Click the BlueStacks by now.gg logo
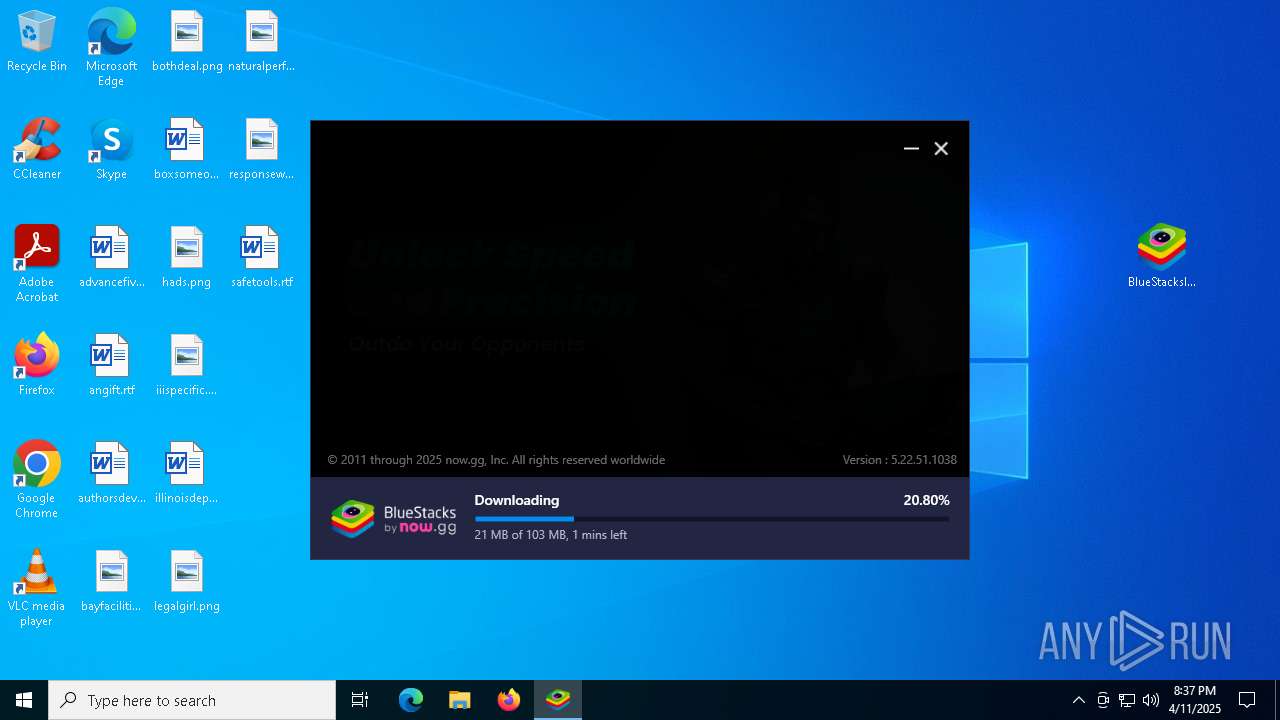This screenshot has width=1280, height=720. pos(394,518)
